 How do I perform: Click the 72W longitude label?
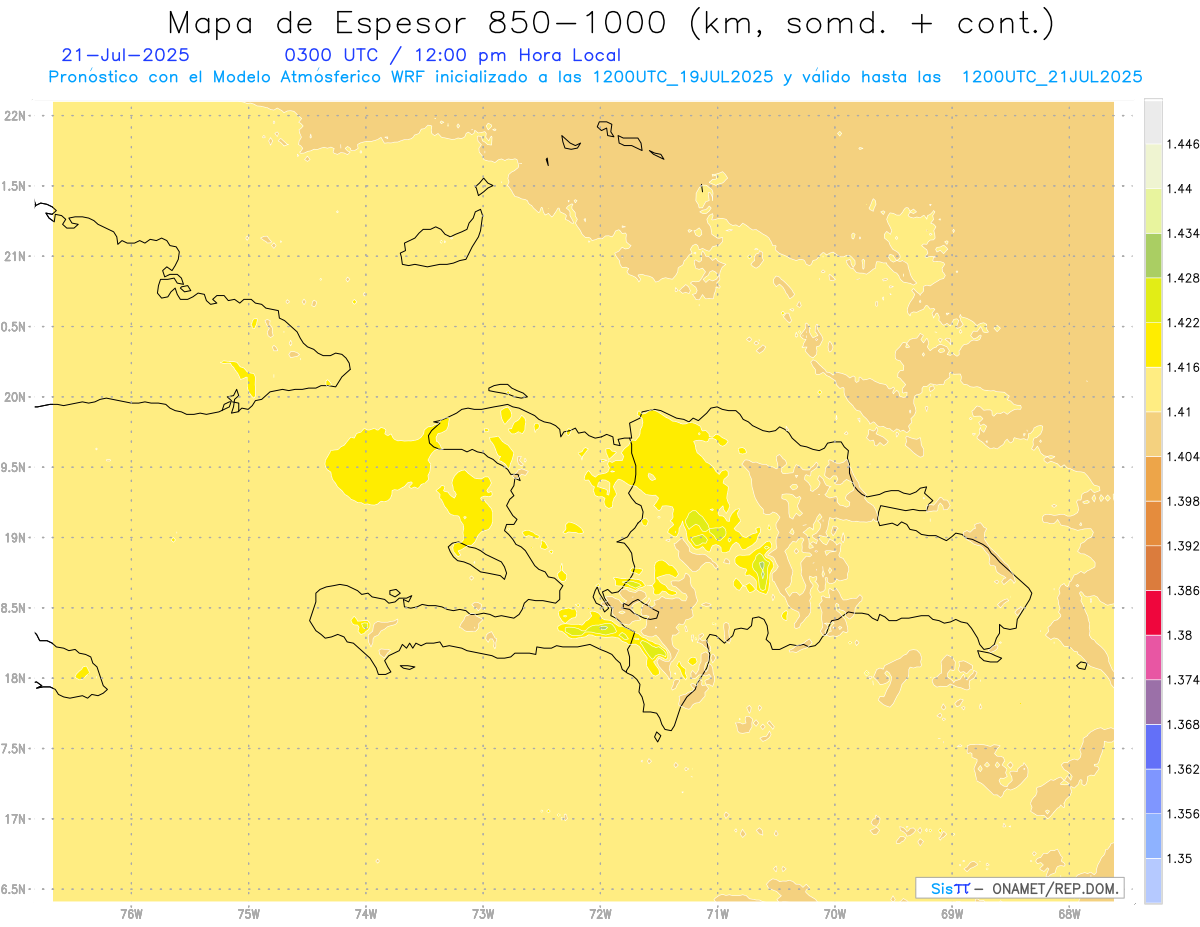coord(600,912)
